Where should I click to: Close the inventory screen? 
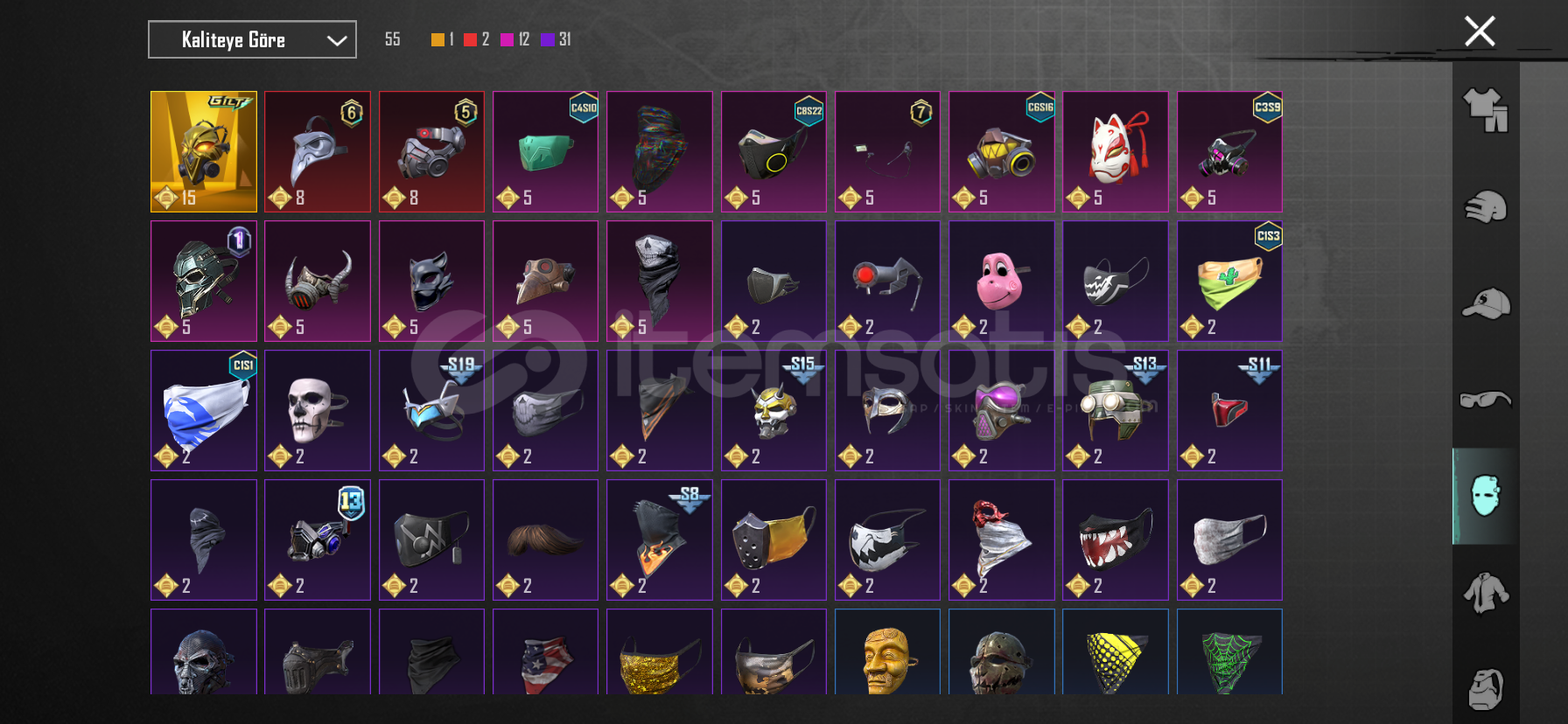[1480, 31]
